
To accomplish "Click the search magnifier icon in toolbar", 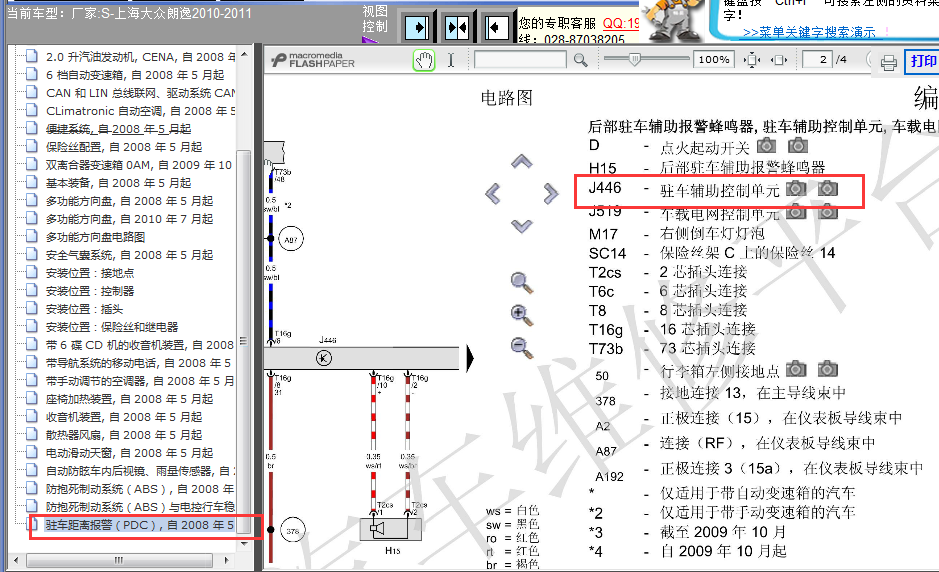I will pos(580,60).
